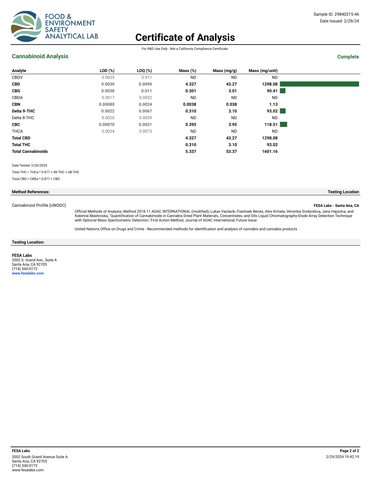Image resolution: width=371 pixels, height=480 pixels.
Task: Select the 'CBDA' analyte row label
Action: [17, 98]
